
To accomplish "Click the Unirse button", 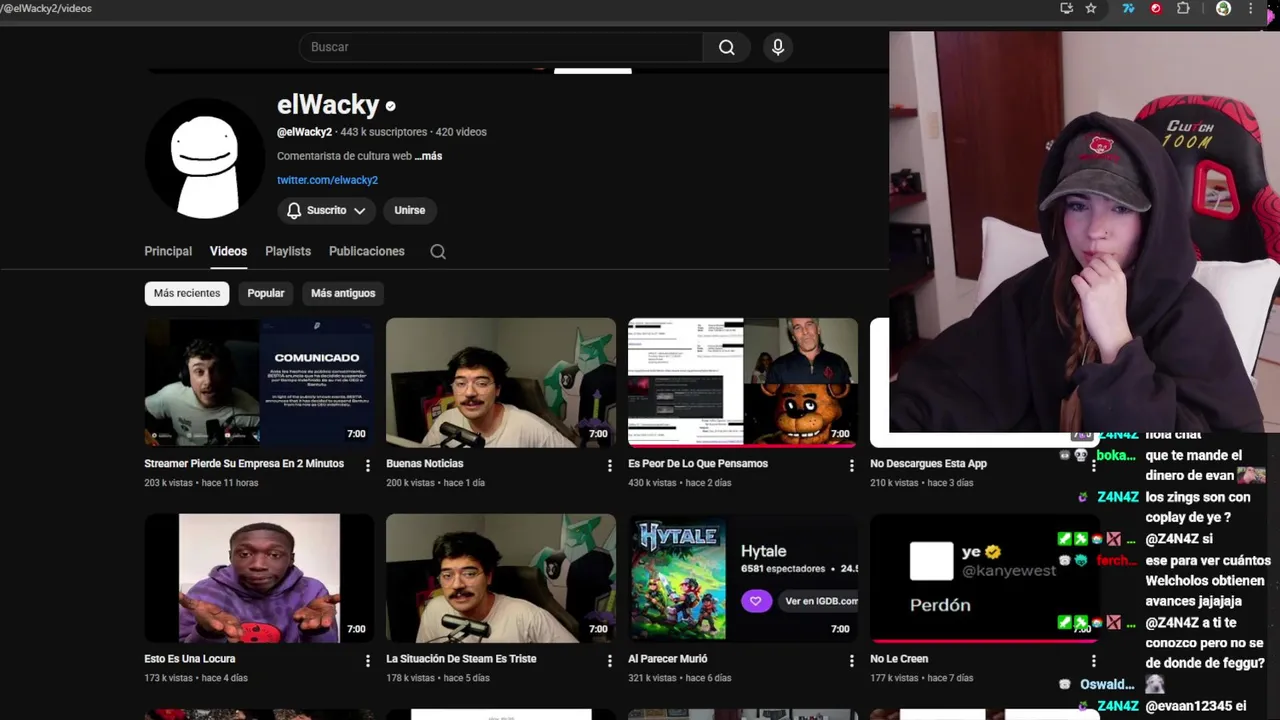I will click(x=410, y=210).
